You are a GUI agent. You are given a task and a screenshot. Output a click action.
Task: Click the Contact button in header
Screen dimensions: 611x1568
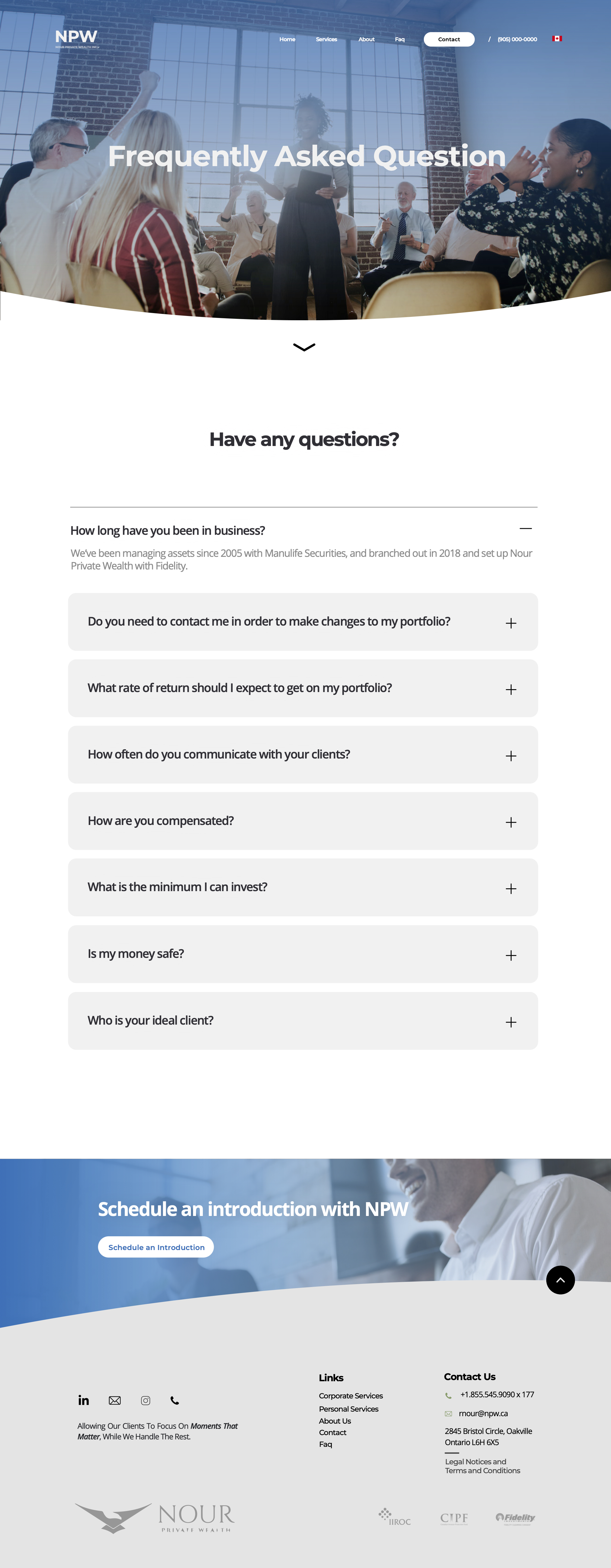(449, 40)
